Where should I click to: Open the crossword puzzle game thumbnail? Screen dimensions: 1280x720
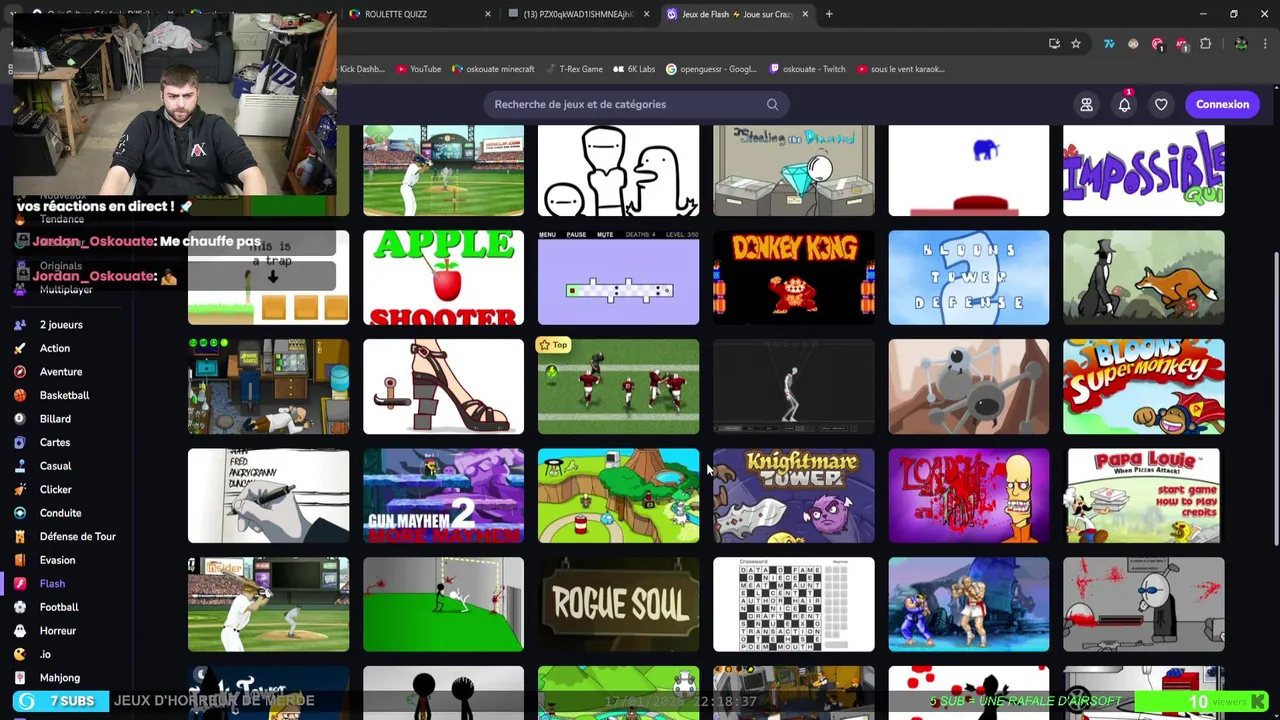tap(793, 604)
